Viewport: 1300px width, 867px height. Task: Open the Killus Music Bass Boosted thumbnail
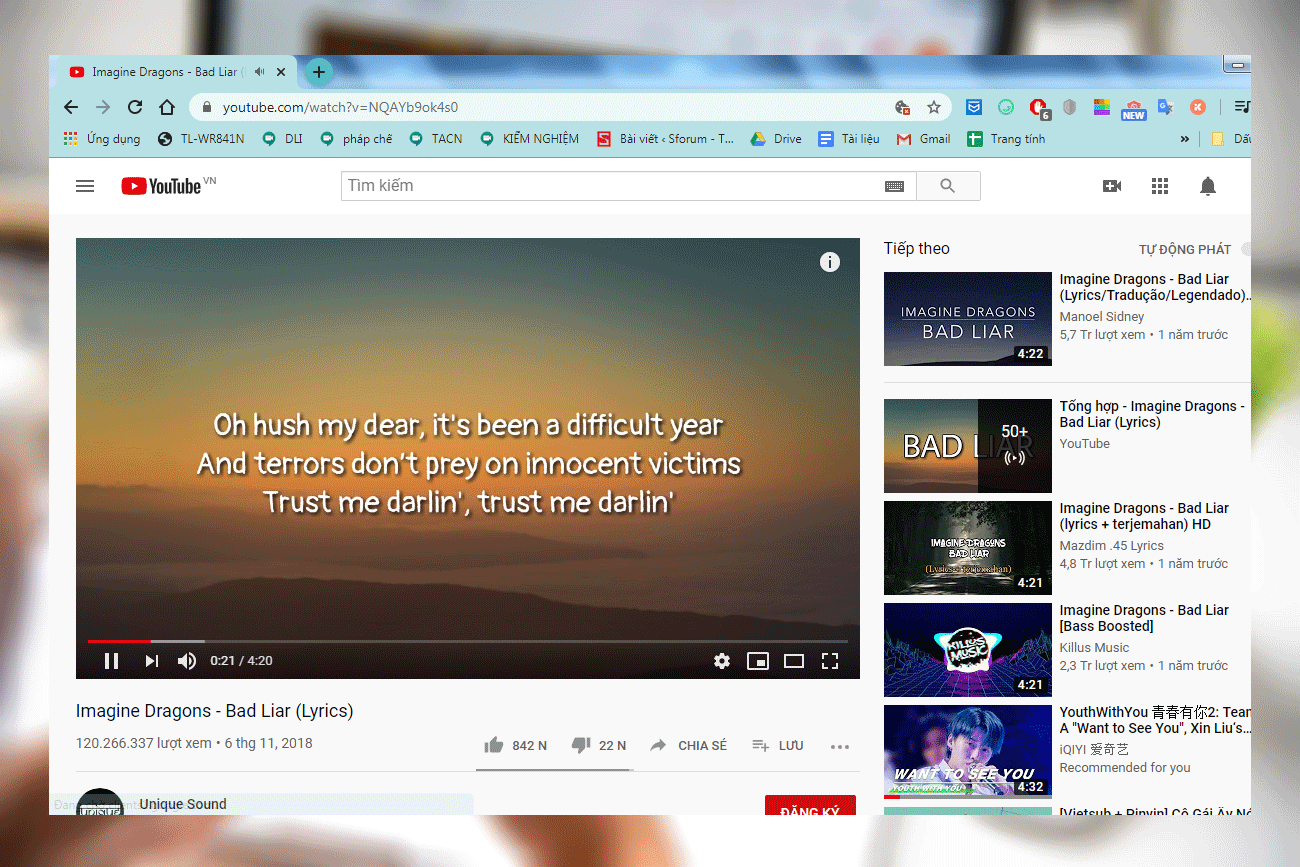[968, 650]
